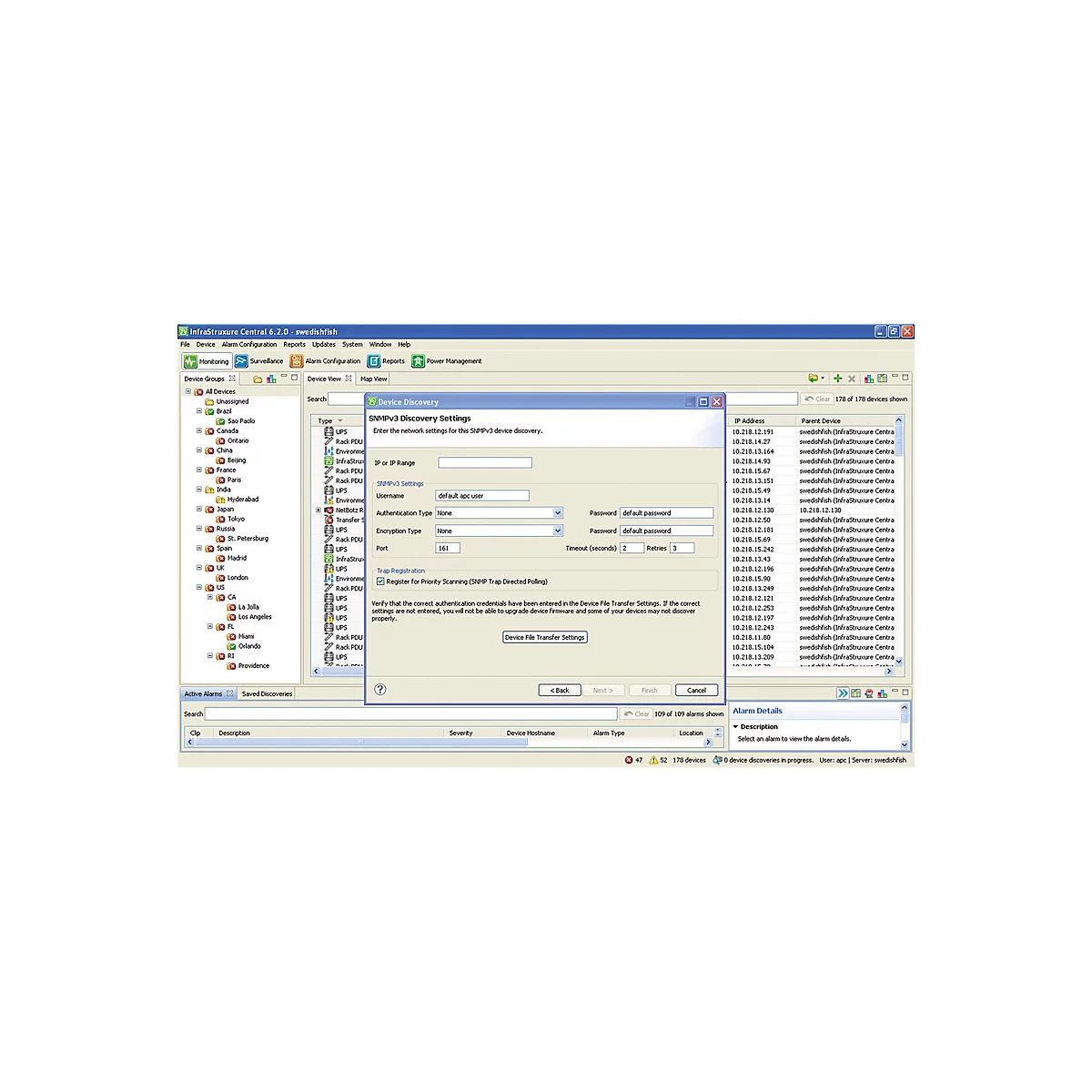Open the Authentication Type dropdown
The image size is (1092, 1092).
(x=558, y=513)
